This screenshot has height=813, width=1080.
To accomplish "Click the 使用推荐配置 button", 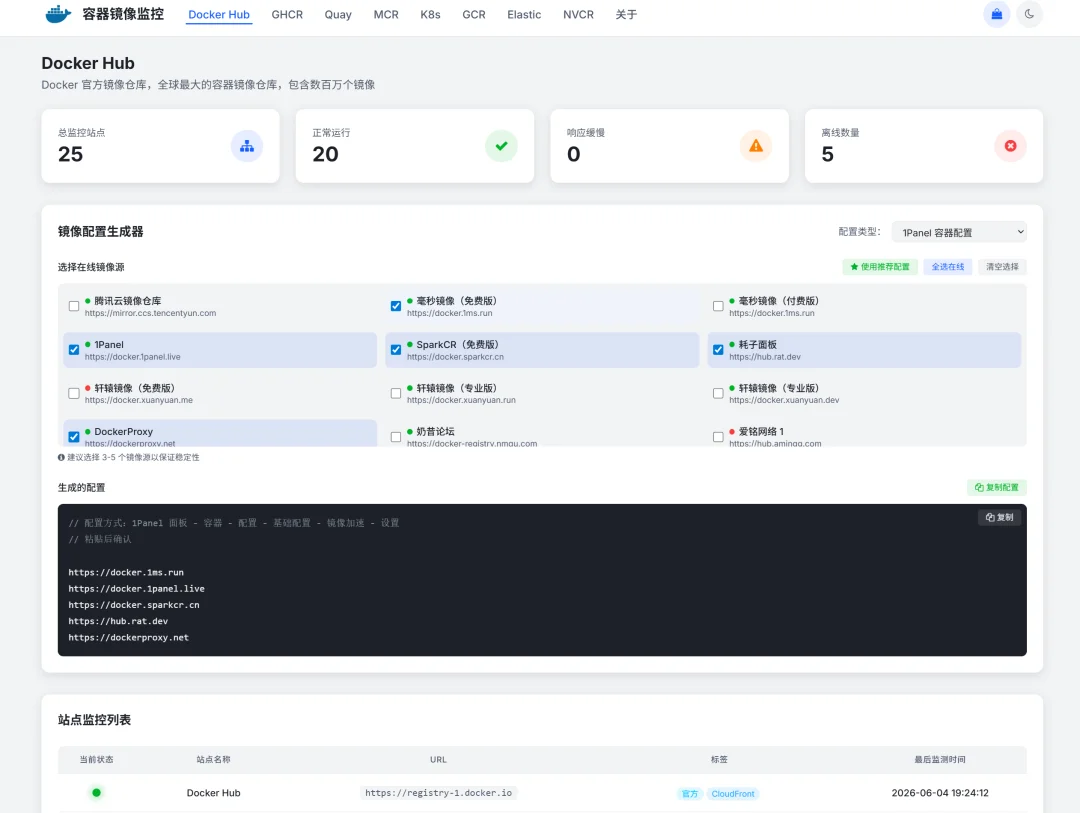I will pos(880,267).
